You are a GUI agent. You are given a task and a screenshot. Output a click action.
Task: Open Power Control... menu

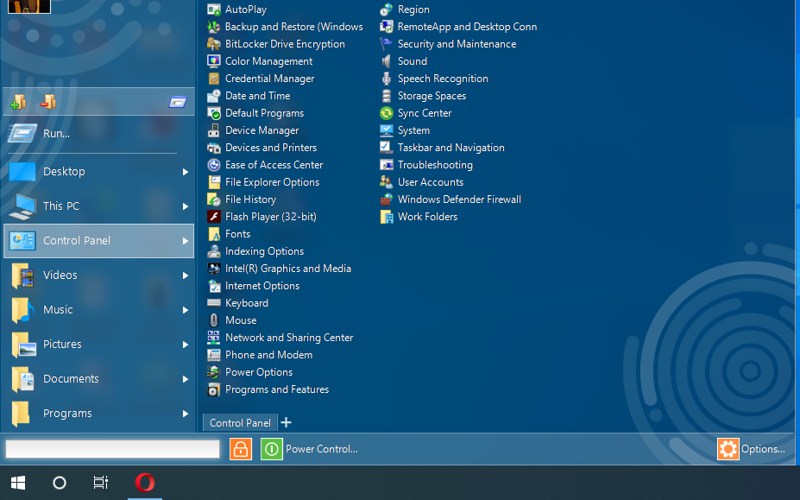pos(321,449)
